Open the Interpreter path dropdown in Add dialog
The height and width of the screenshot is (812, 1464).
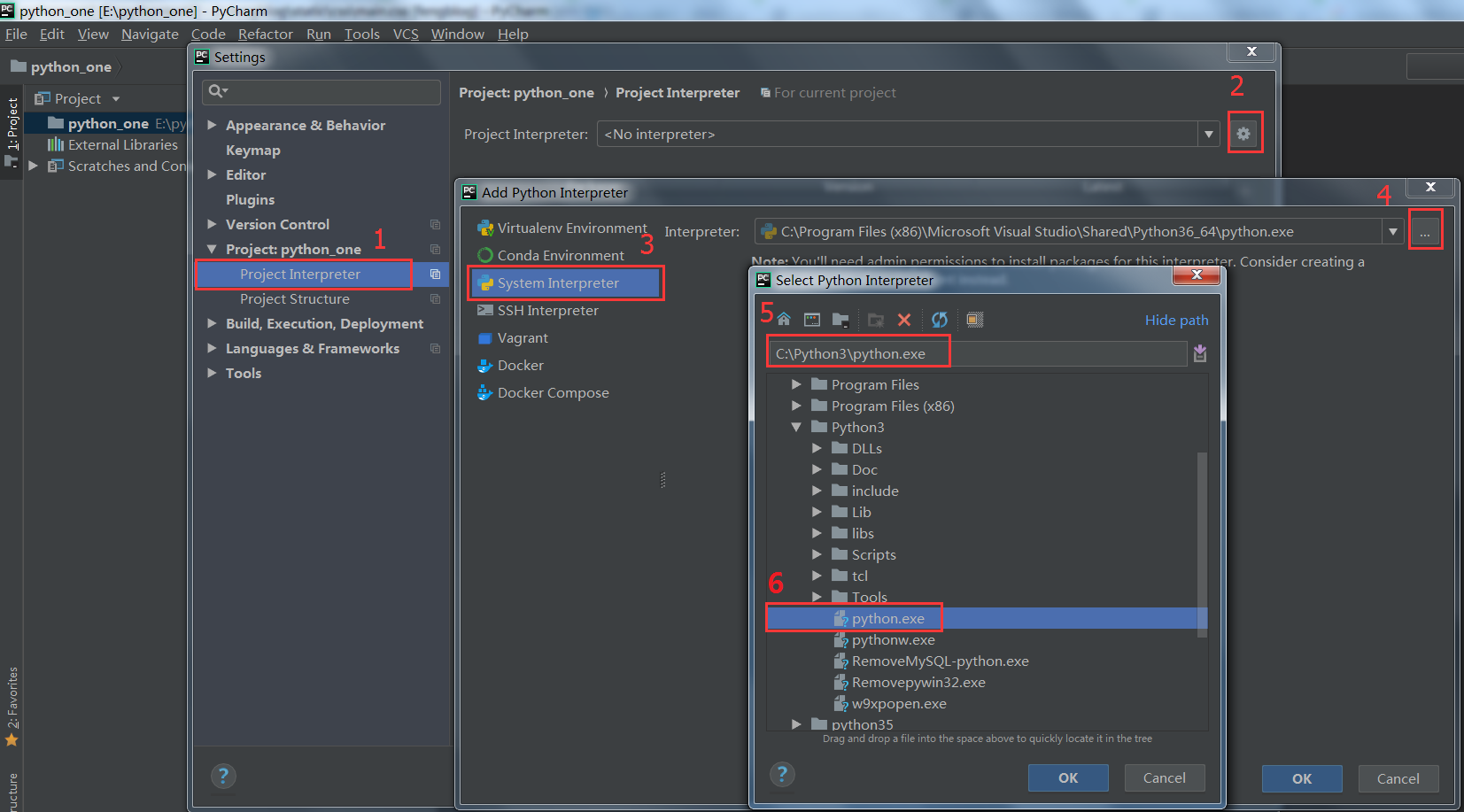coord(1393,232)
